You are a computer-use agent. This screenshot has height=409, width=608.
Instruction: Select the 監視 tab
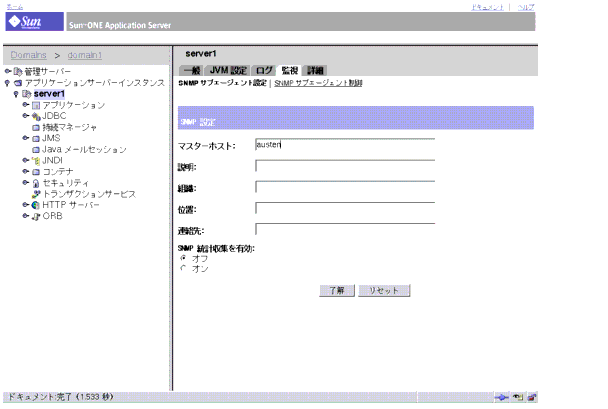point(289,70)
